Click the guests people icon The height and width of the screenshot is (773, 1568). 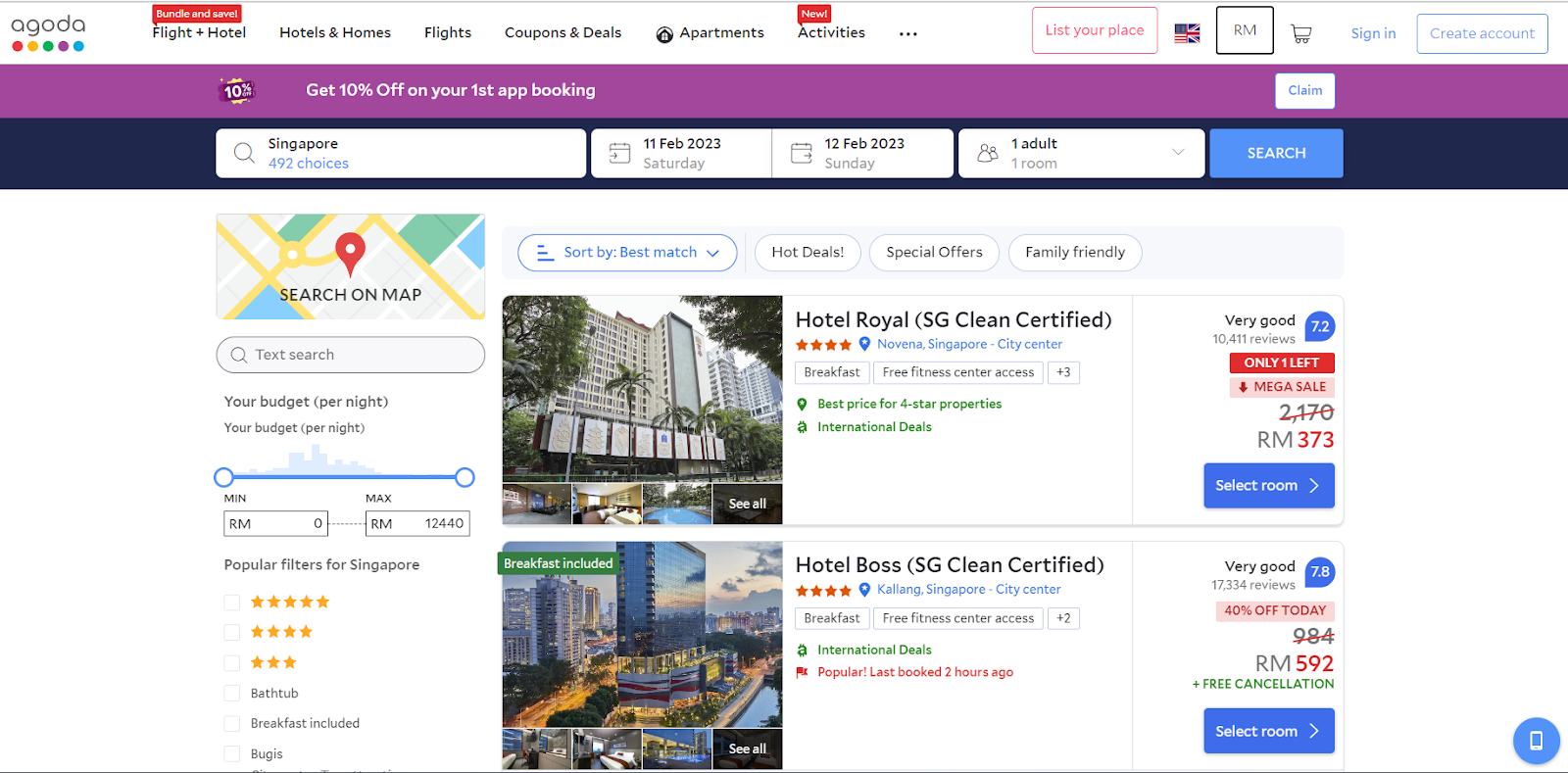click(x=988, y=153)
